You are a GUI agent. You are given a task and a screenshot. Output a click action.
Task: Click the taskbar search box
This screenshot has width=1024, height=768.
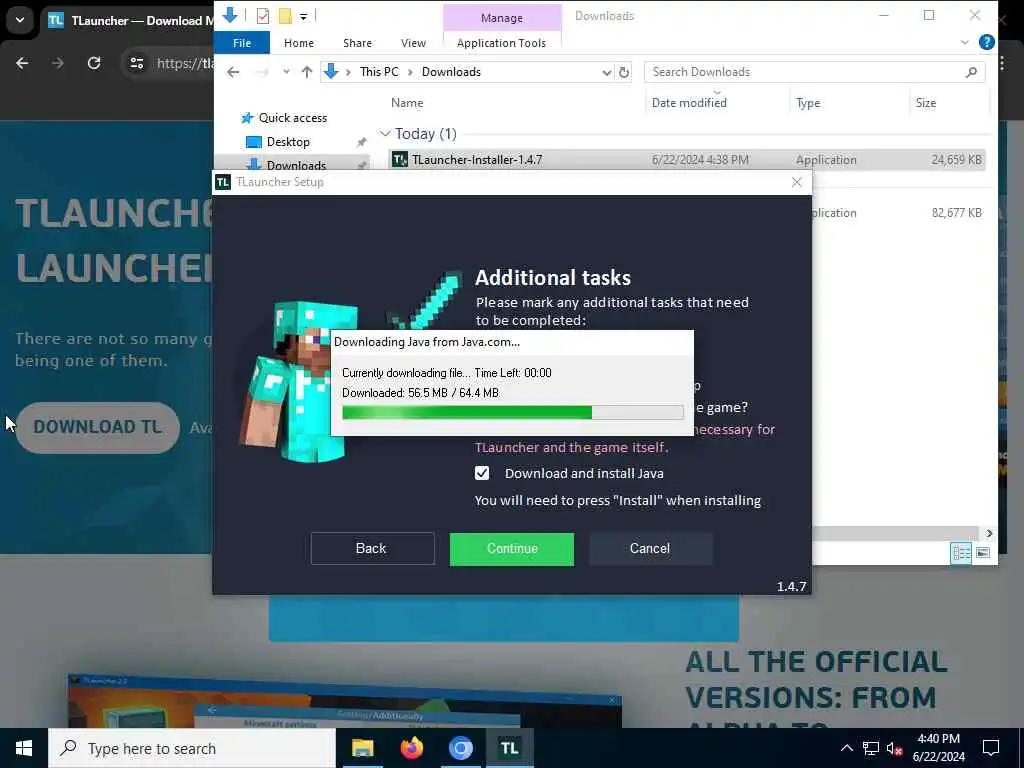tap(192, 748)
